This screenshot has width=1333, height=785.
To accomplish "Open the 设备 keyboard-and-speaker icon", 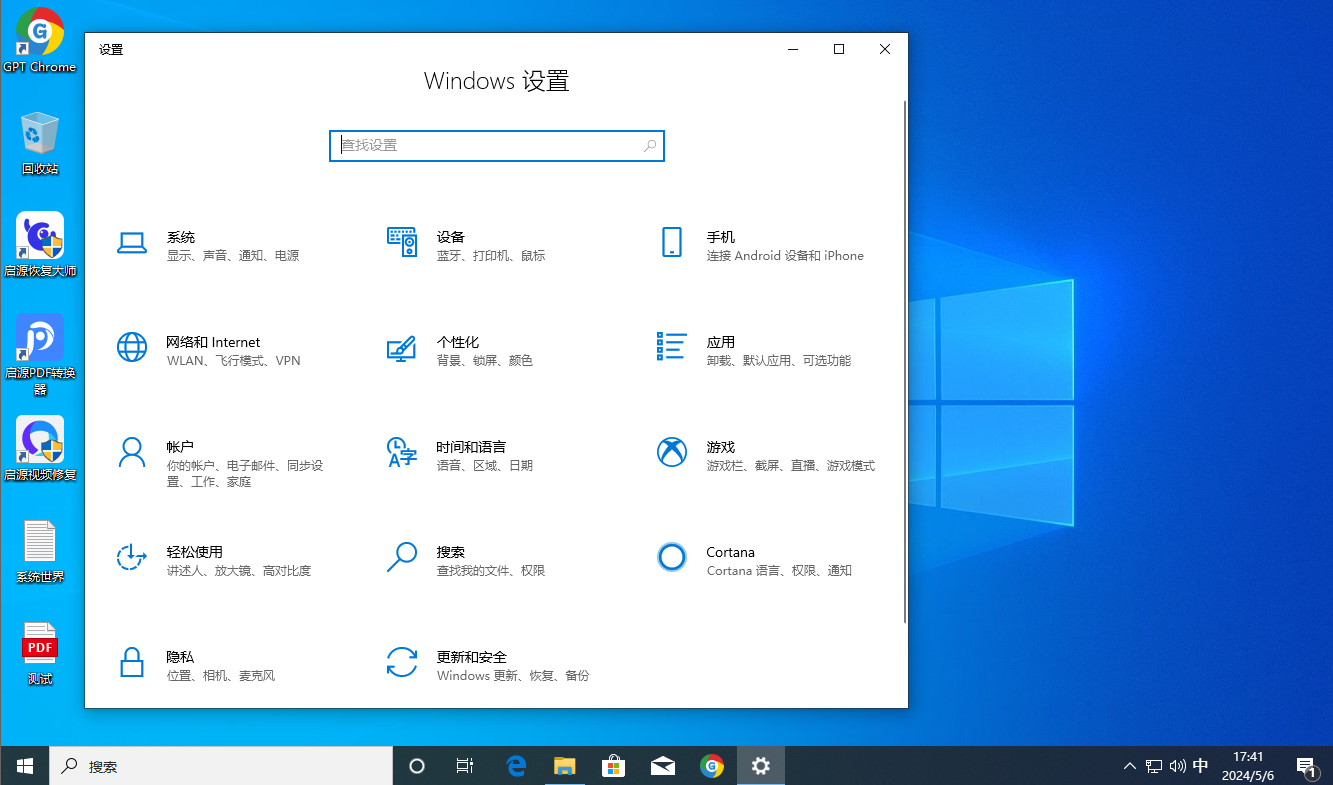I will 402,242.
